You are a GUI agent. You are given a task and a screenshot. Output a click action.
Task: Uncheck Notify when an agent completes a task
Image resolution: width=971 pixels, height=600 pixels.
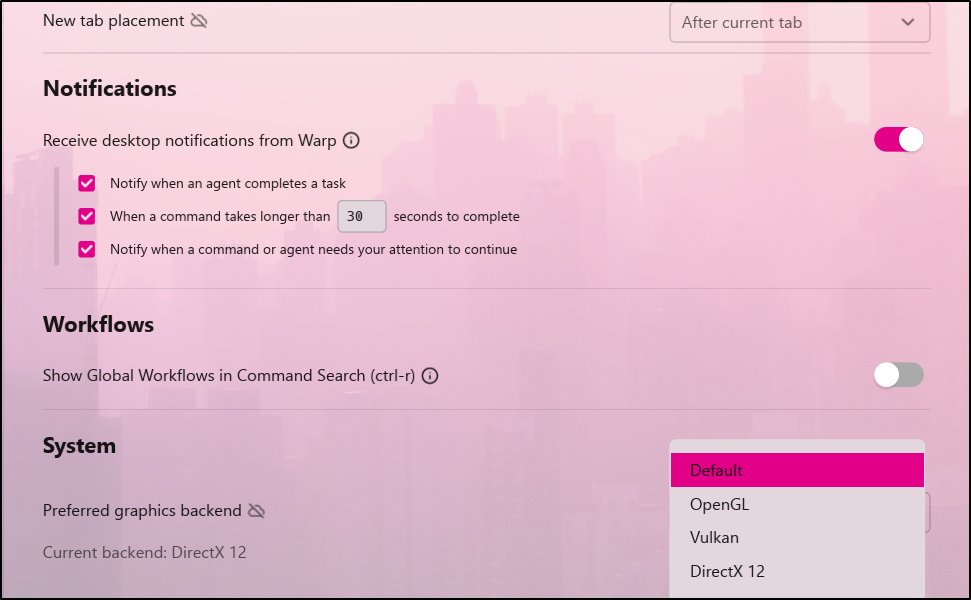[x=87, y=183]
